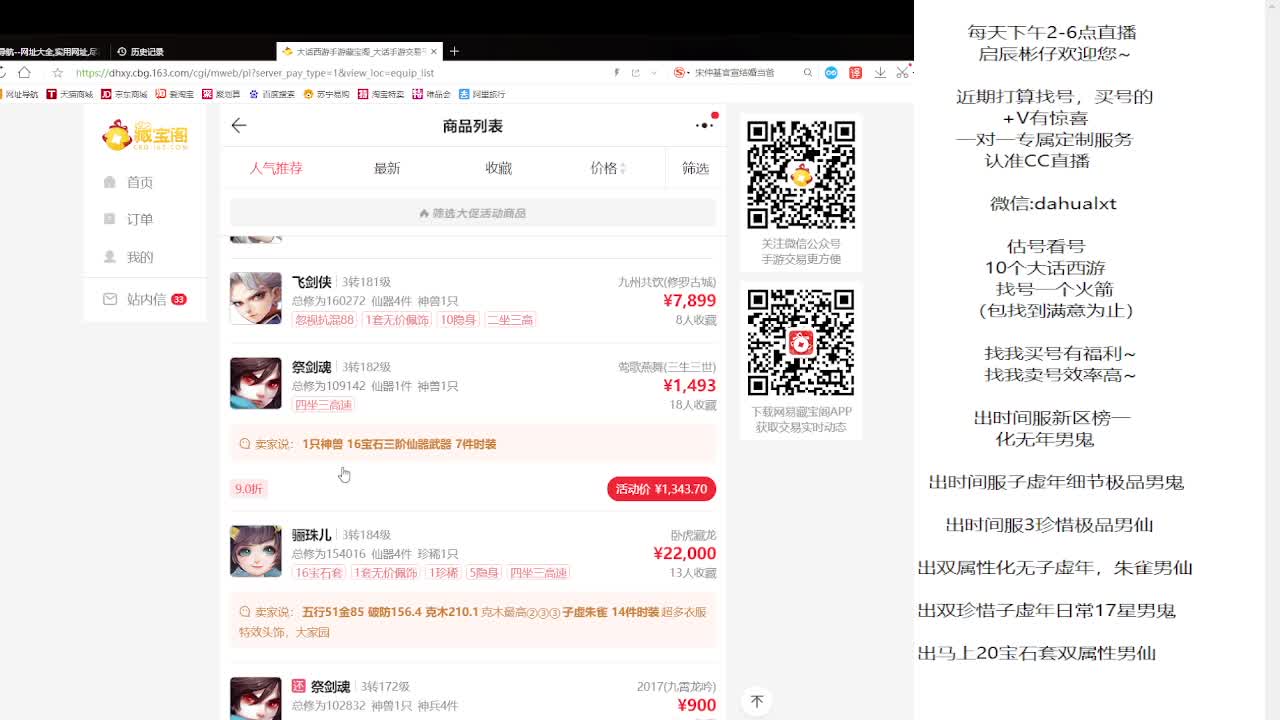Image resolution: width=1280 pixels, height=720 pixels.
Task: Switch to the 历史记录 browser tab
Action: click(140, 51)
